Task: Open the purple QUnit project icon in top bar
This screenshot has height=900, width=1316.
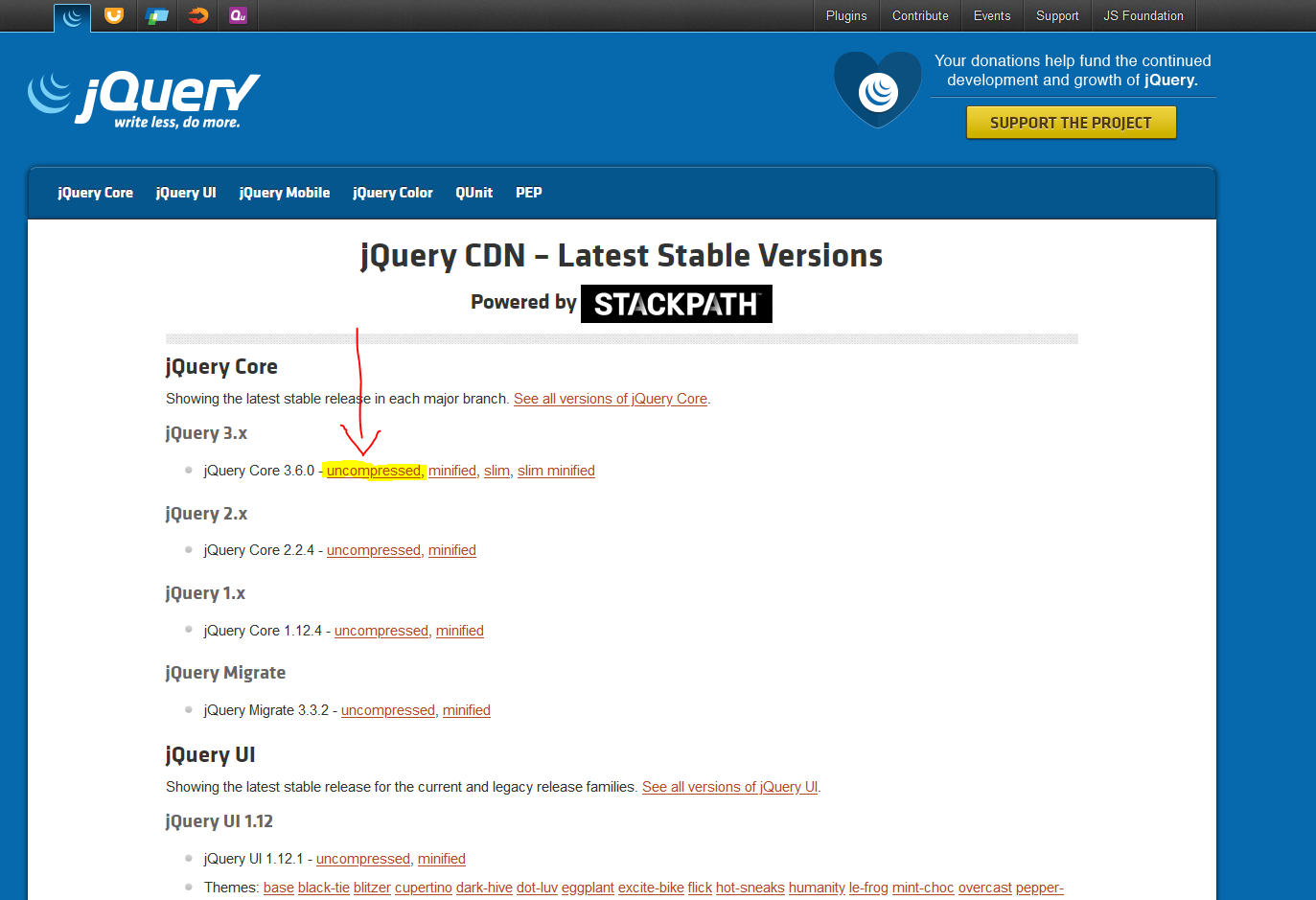Action: click(239, 15)
